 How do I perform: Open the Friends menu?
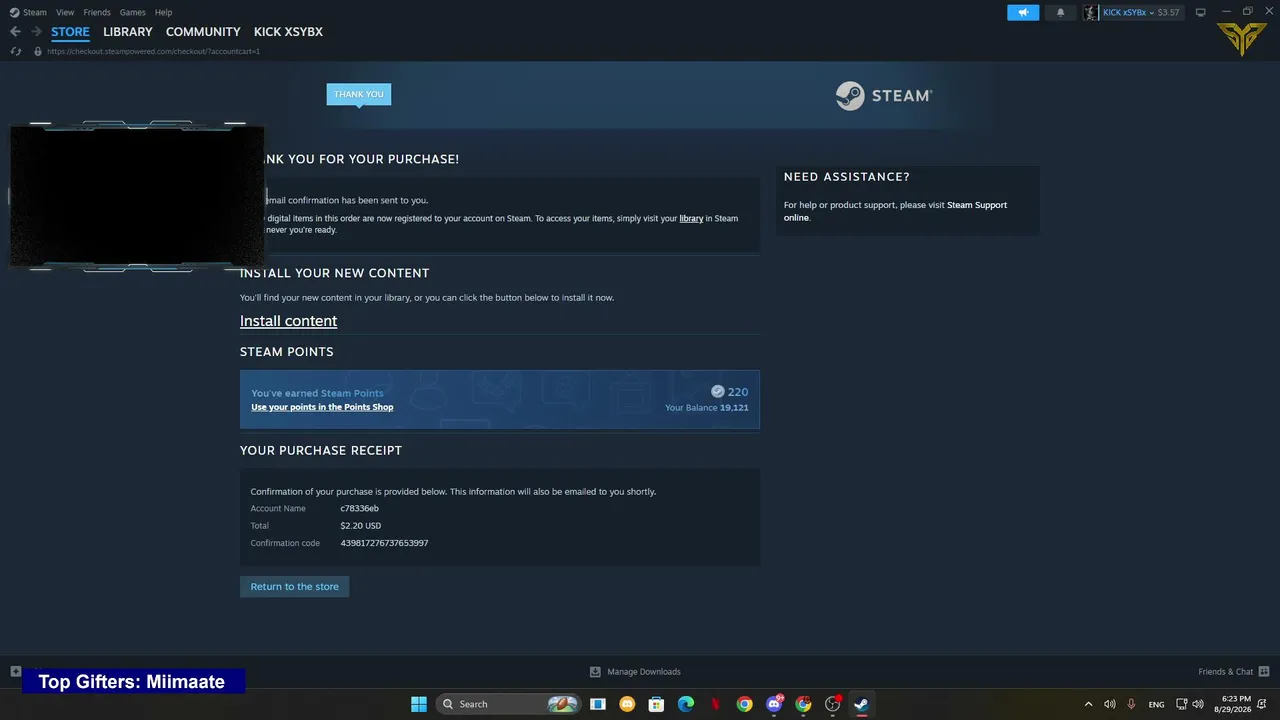point(97,13)
